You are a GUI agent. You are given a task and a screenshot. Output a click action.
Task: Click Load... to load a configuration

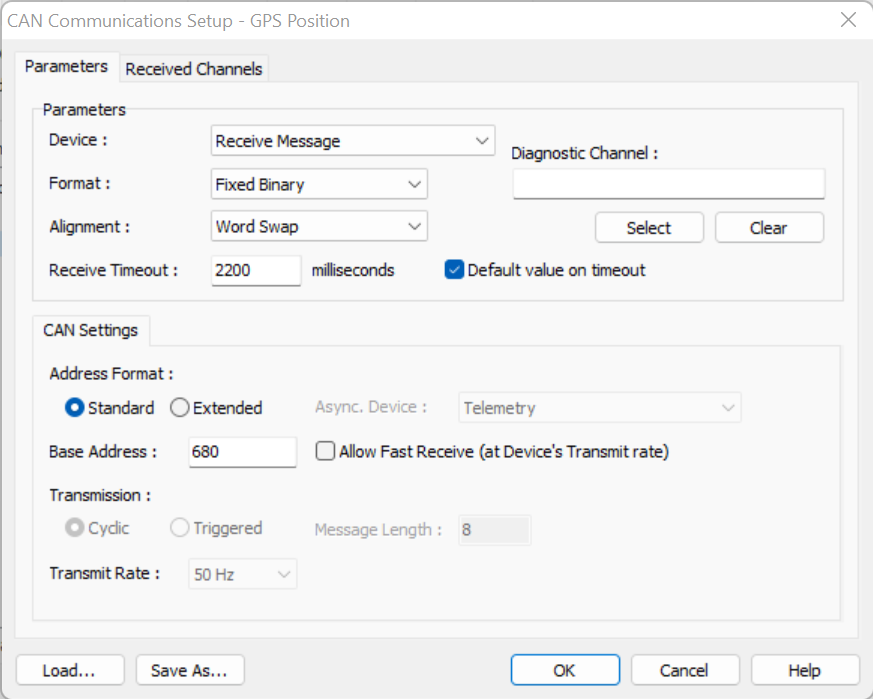[x=69, y=670]
